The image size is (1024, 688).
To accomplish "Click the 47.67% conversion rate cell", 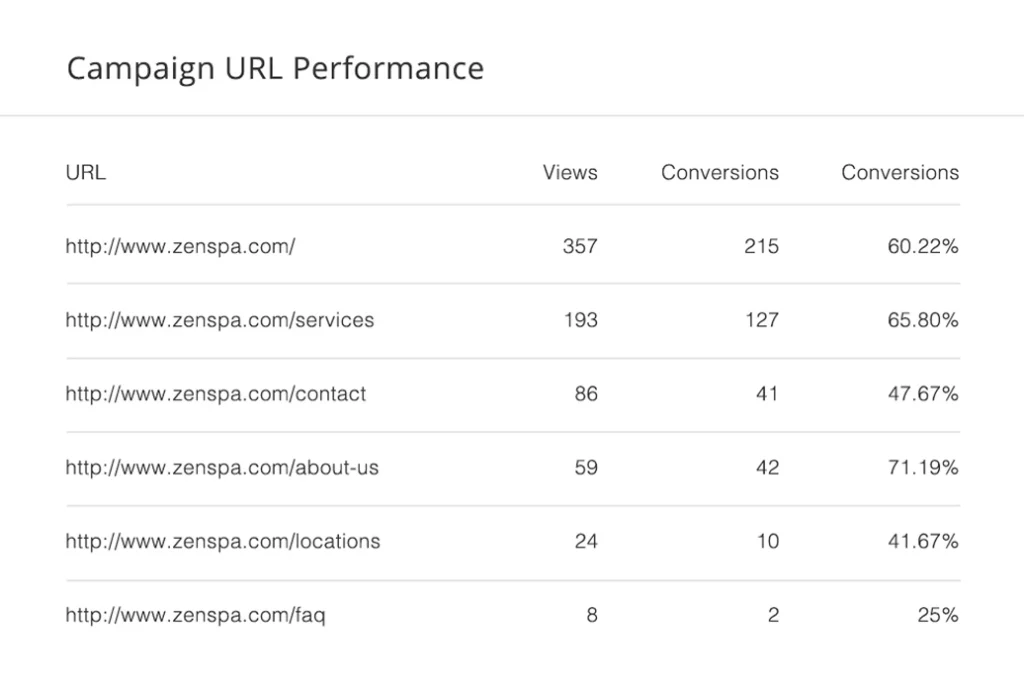I will pos(923,394).
